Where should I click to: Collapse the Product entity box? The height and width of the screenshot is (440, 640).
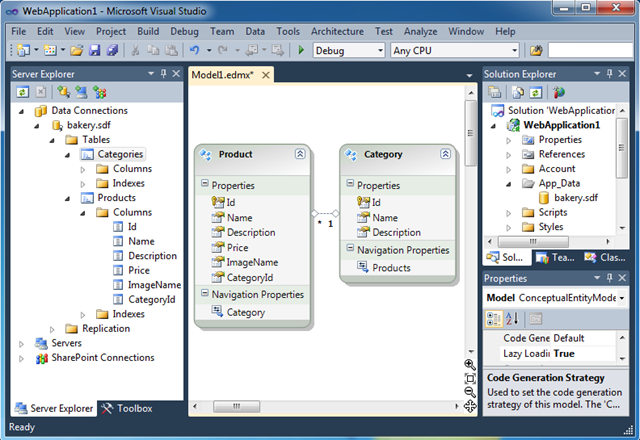click(x=300, y=154)
